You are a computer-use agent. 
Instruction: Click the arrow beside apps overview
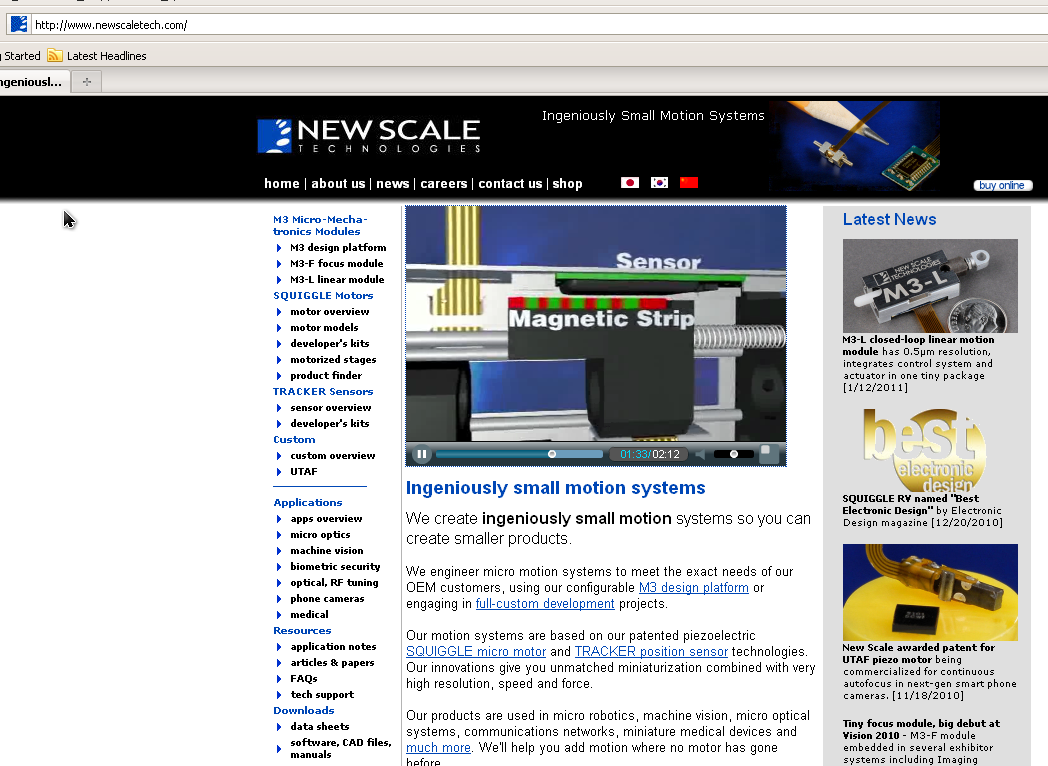[x=279, y=519]
